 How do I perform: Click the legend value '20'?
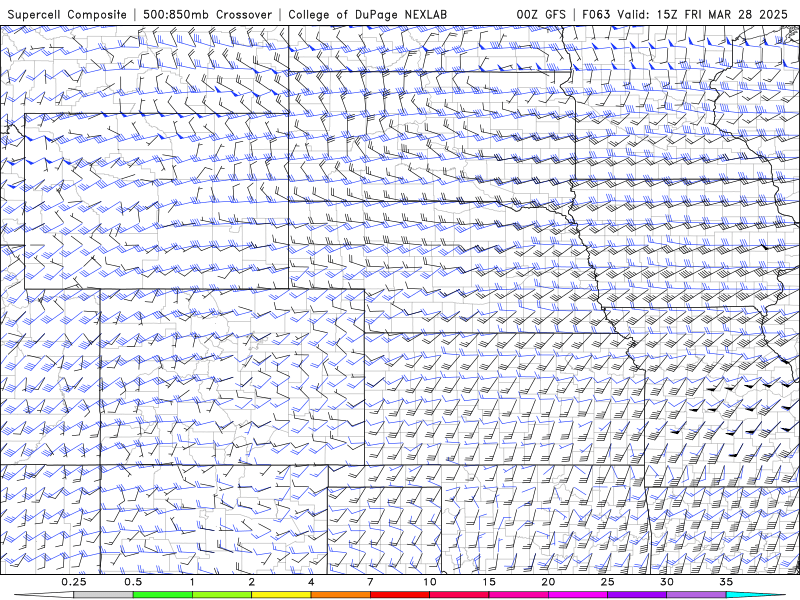548,582
